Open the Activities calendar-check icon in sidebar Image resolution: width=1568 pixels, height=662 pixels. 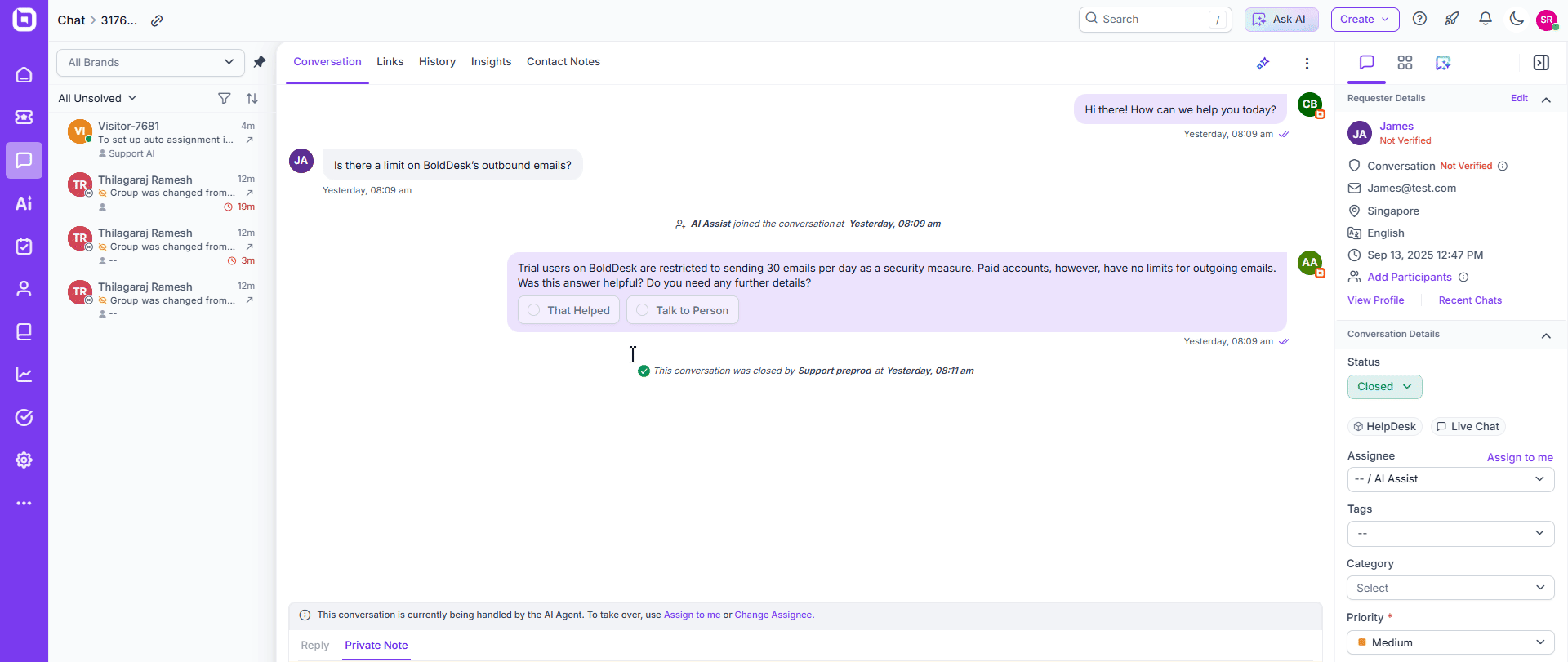[x=24, y=246]
